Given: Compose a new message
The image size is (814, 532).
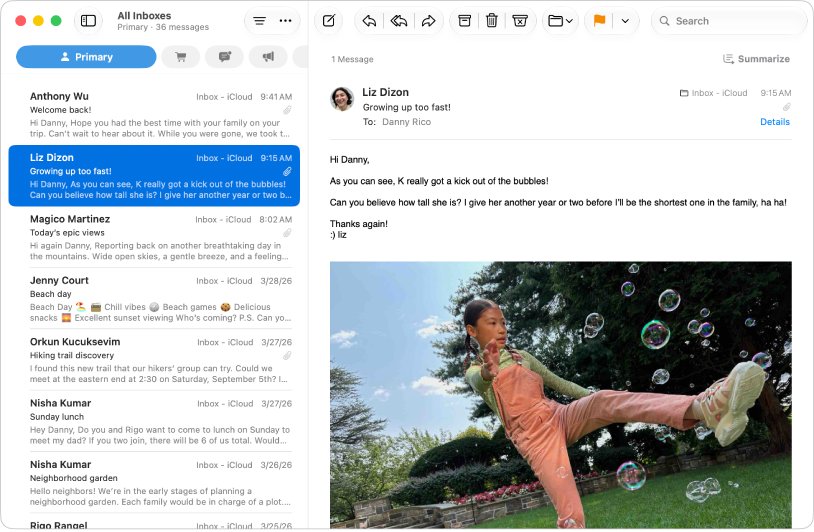Looking at the screenshot, I should coord(329,21).
